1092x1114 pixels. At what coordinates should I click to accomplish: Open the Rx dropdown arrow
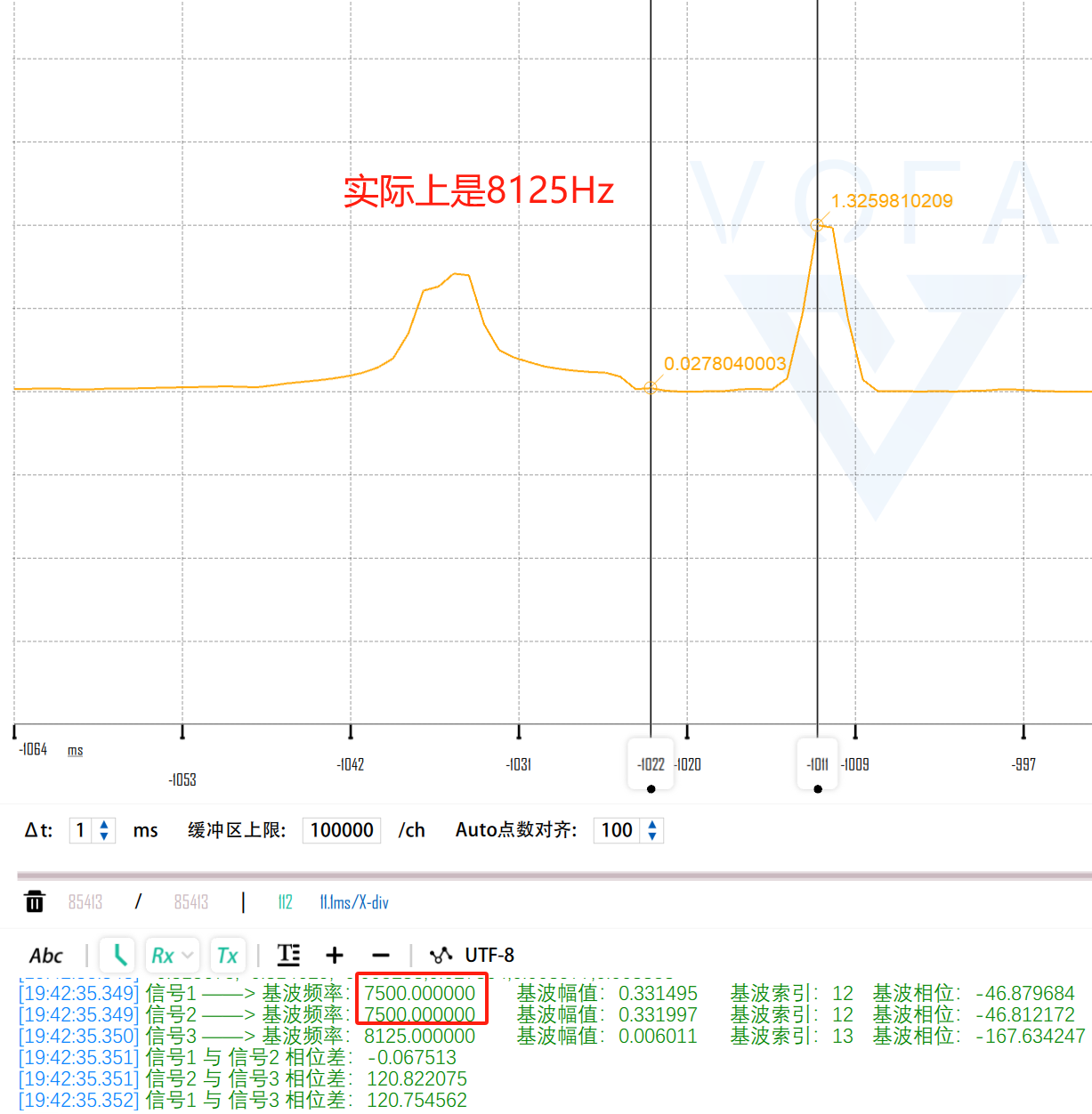click(x=188, y=955)
